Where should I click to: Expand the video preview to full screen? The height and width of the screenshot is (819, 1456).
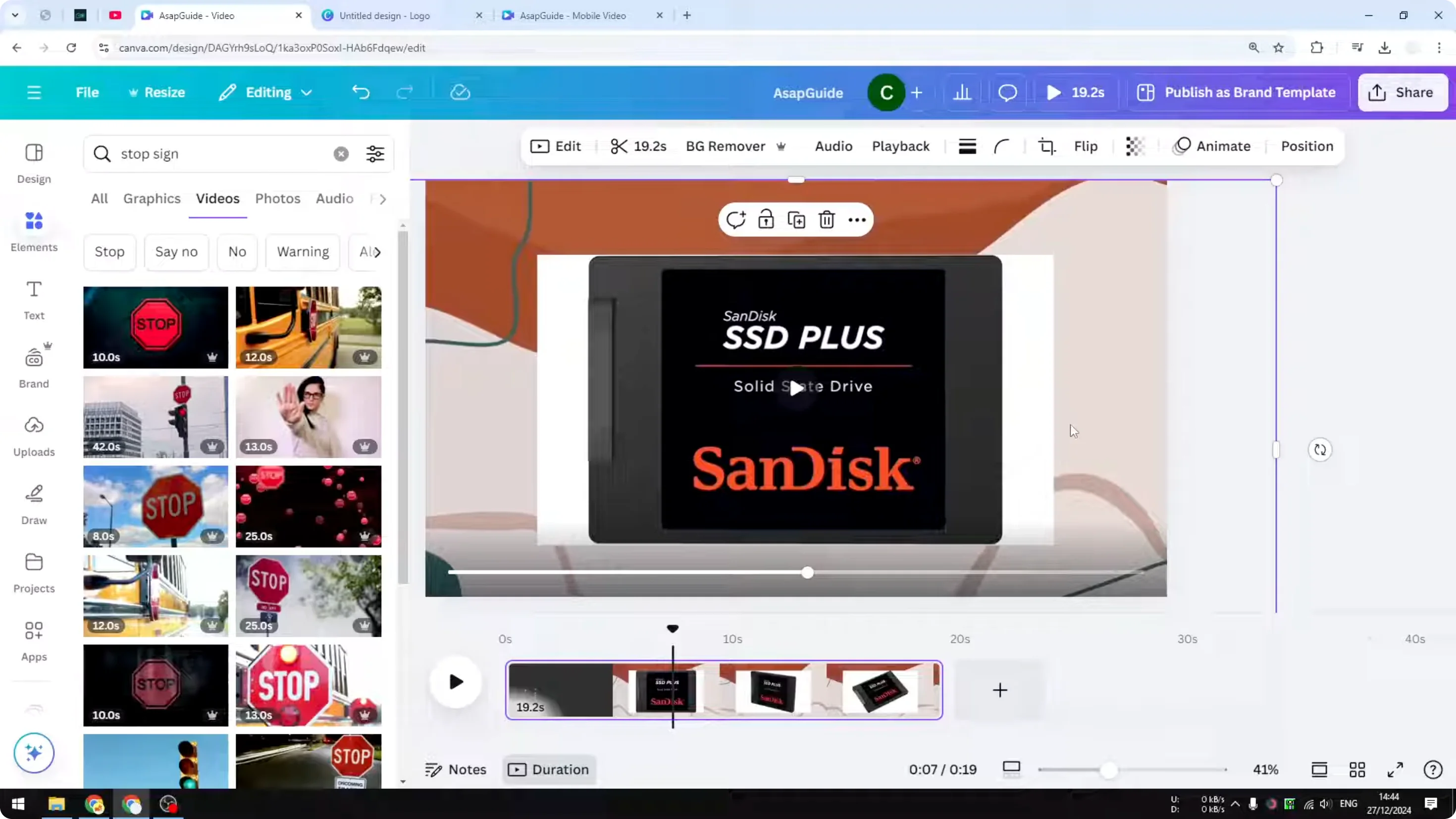[x=1395, y=769]
